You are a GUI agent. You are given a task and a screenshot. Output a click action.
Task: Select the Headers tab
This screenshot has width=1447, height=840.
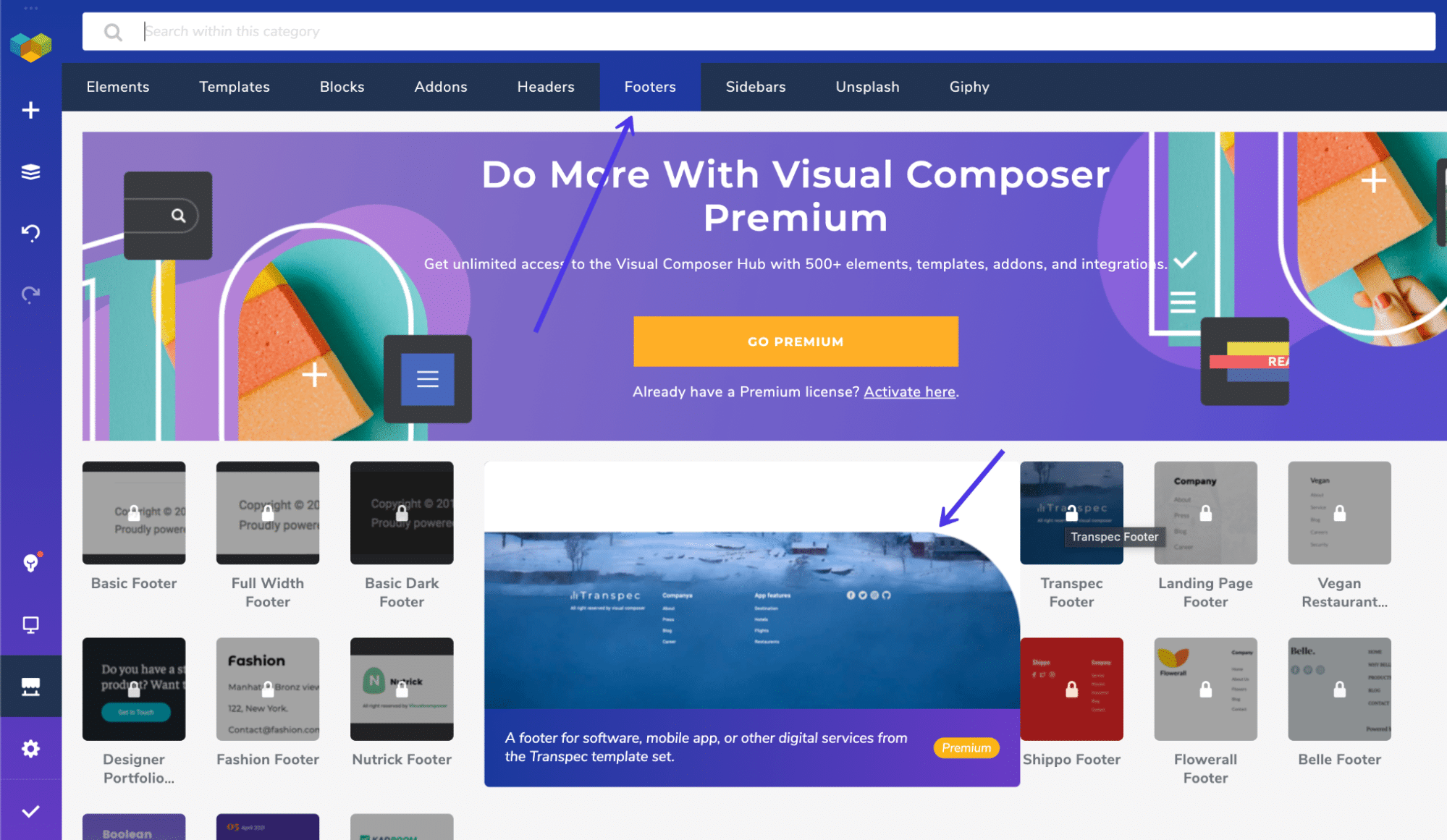click(x=546, y=87)
